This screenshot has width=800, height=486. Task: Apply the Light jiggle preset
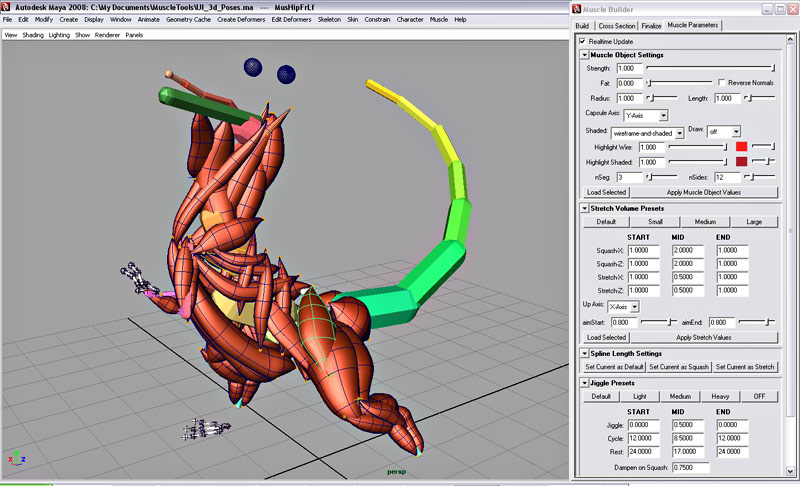(640, 396)
